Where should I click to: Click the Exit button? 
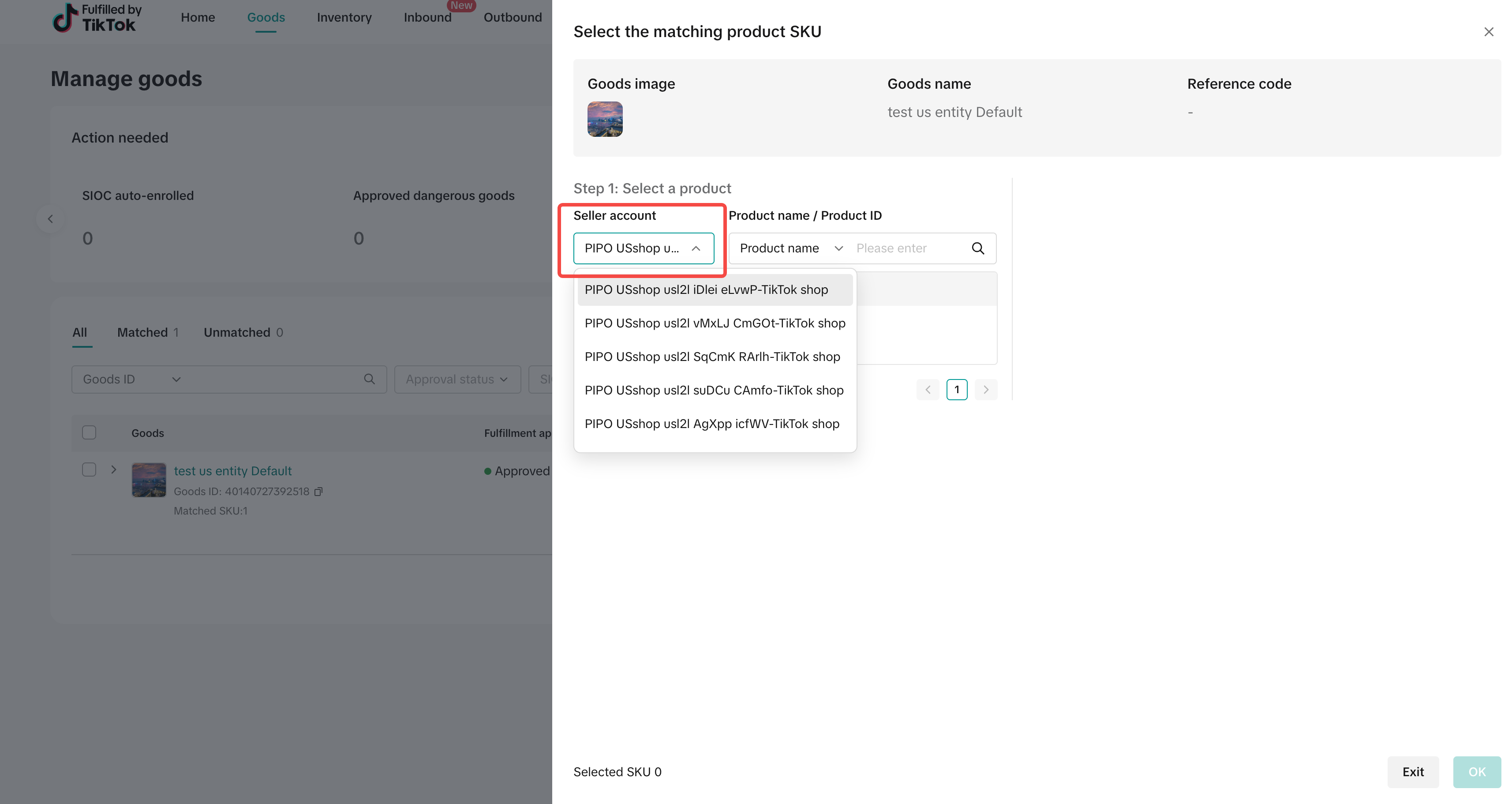click(x=1412, y=772)
